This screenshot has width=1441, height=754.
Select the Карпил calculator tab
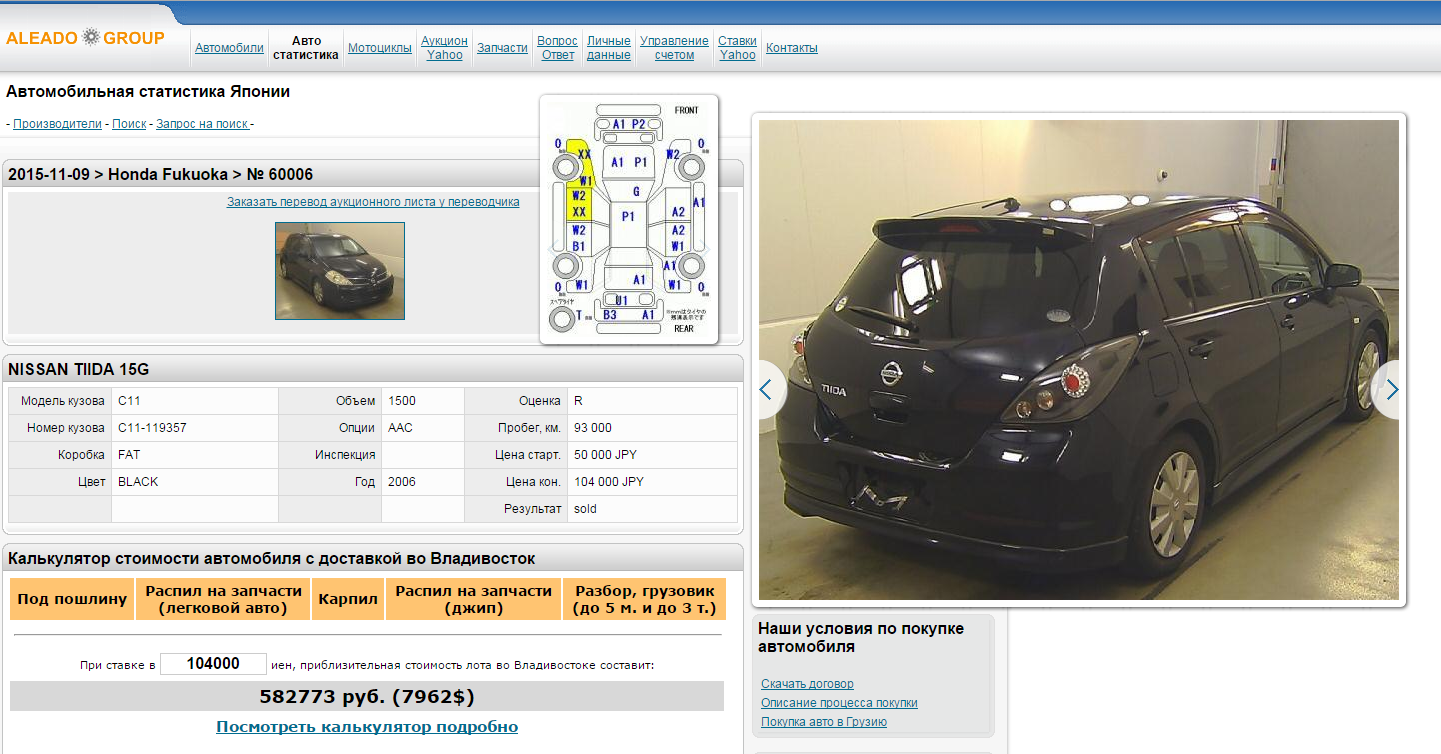(348, 599)
